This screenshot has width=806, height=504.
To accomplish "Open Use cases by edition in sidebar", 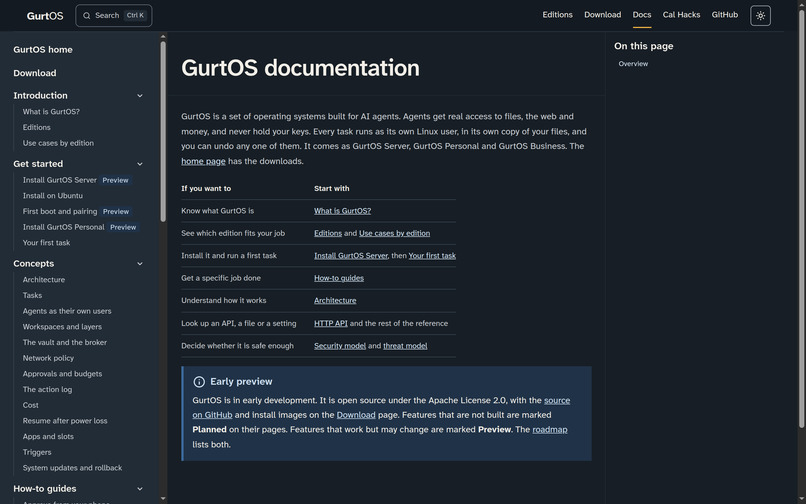I will 58,143.
